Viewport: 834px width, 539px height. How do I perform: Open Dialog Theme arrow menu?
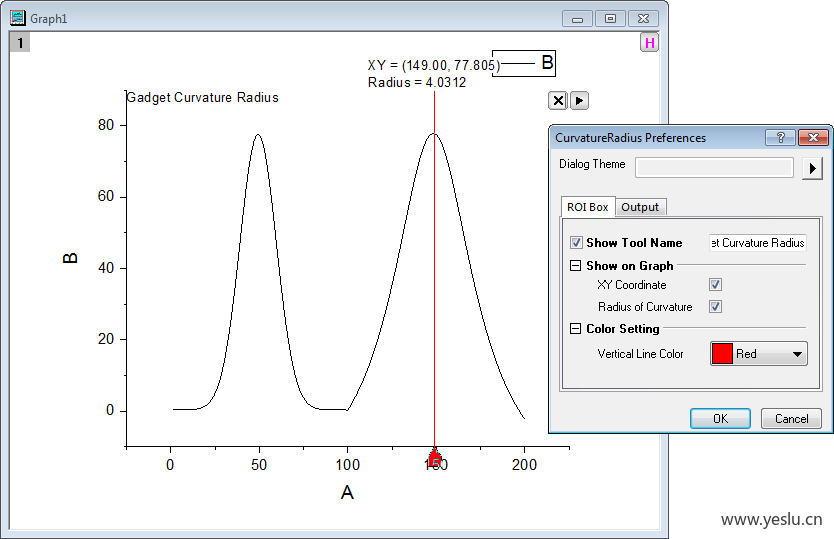(813, 168)
